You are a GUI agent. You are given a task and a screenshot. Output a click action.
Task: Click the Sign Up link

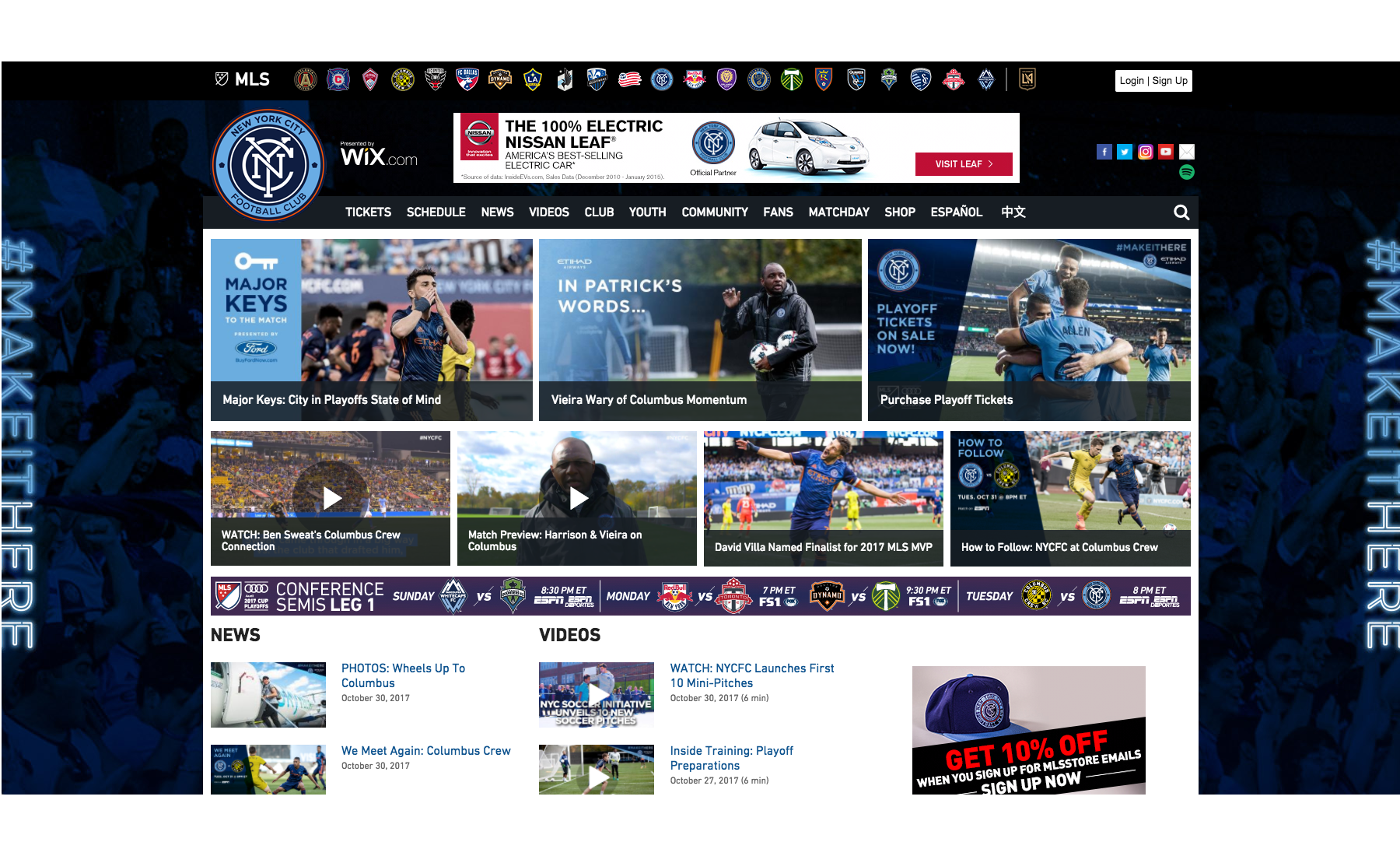tap(1170, 81)
